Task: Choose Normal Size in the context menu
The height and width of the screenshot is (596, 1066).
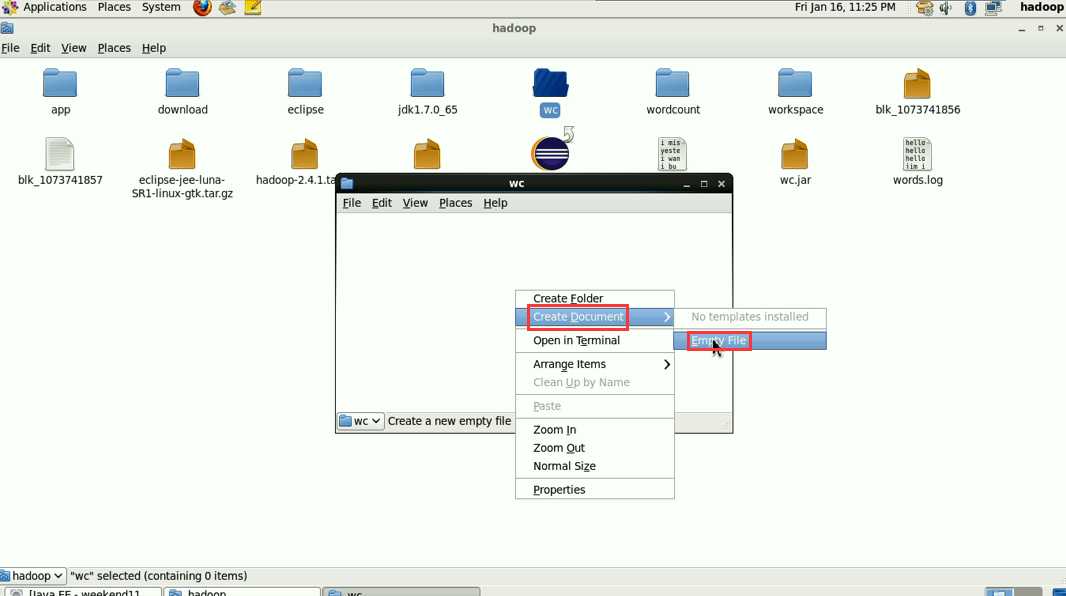Action: [595, 466]
